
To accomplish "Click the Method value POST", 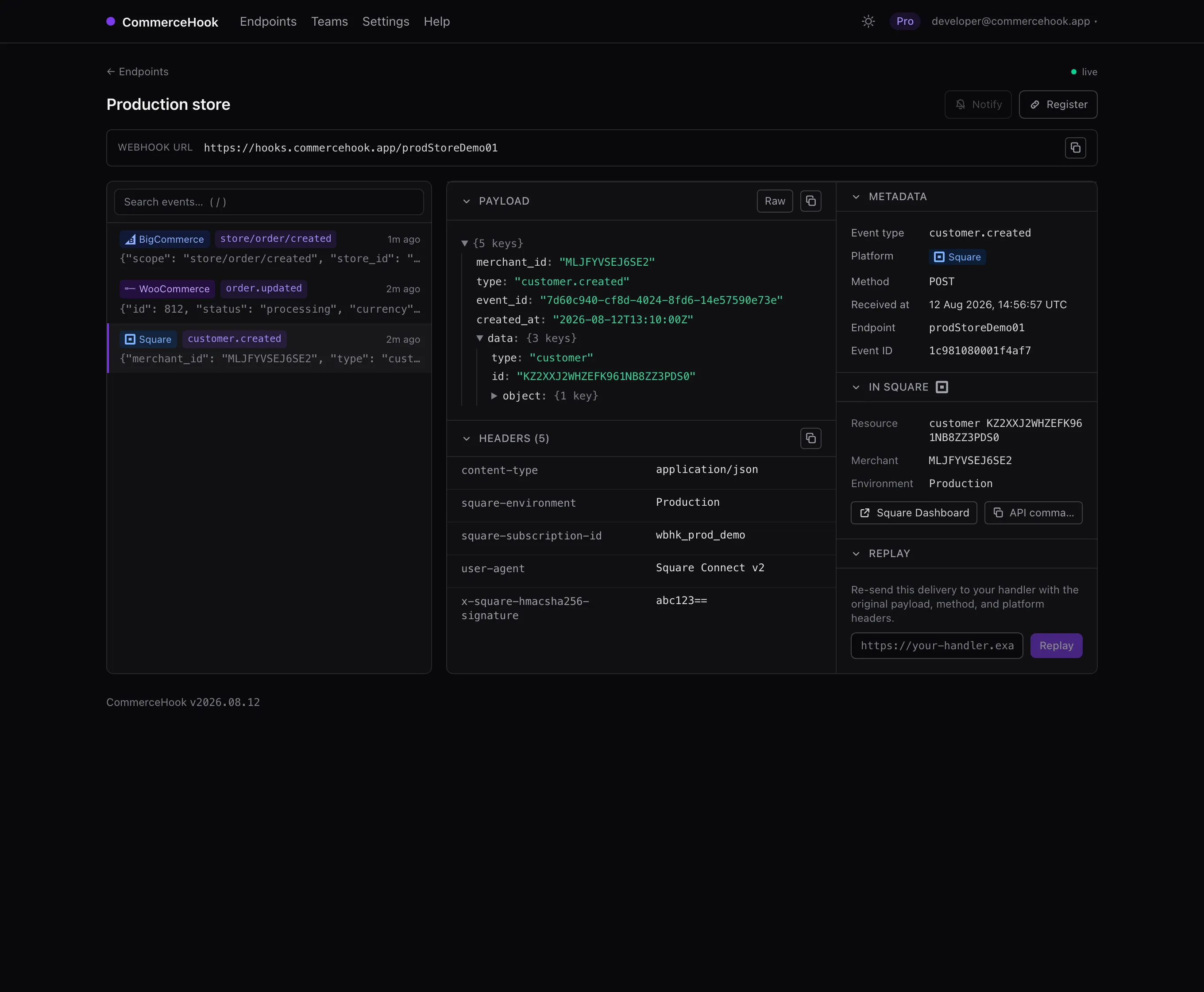I will (942, 282).
